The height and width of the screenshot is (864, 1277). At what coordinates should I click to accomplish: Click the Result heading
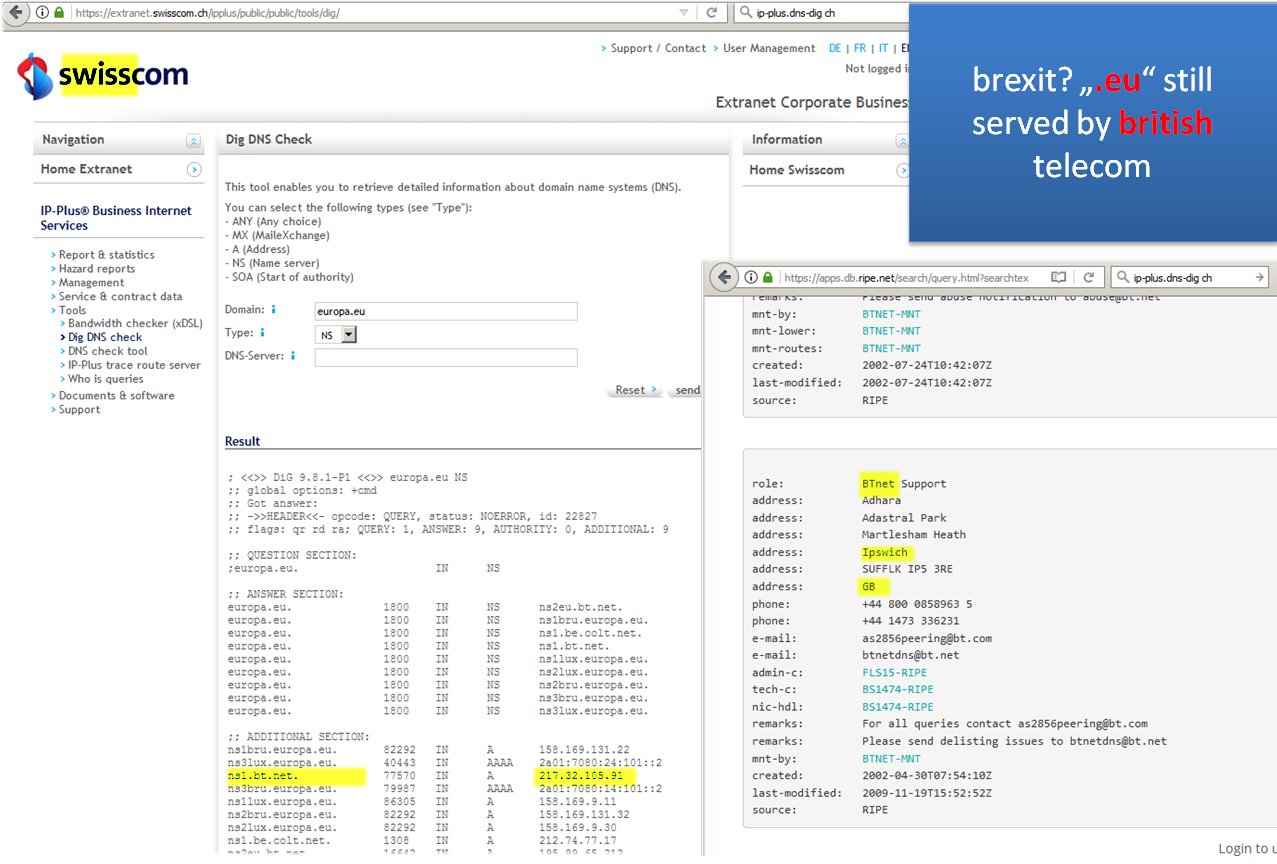[242, 441]
